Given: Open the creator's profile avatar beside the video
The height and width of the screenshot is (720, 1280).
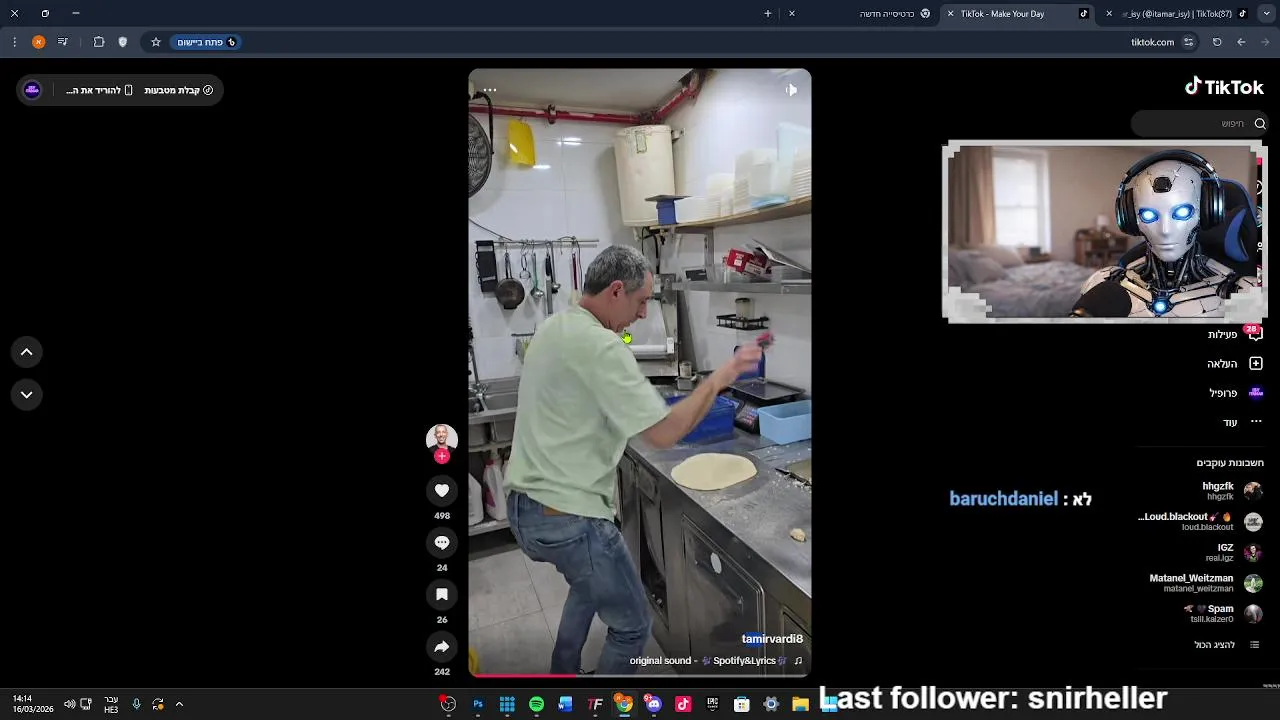Looking at the screenshot, I should tap(442, 438).
